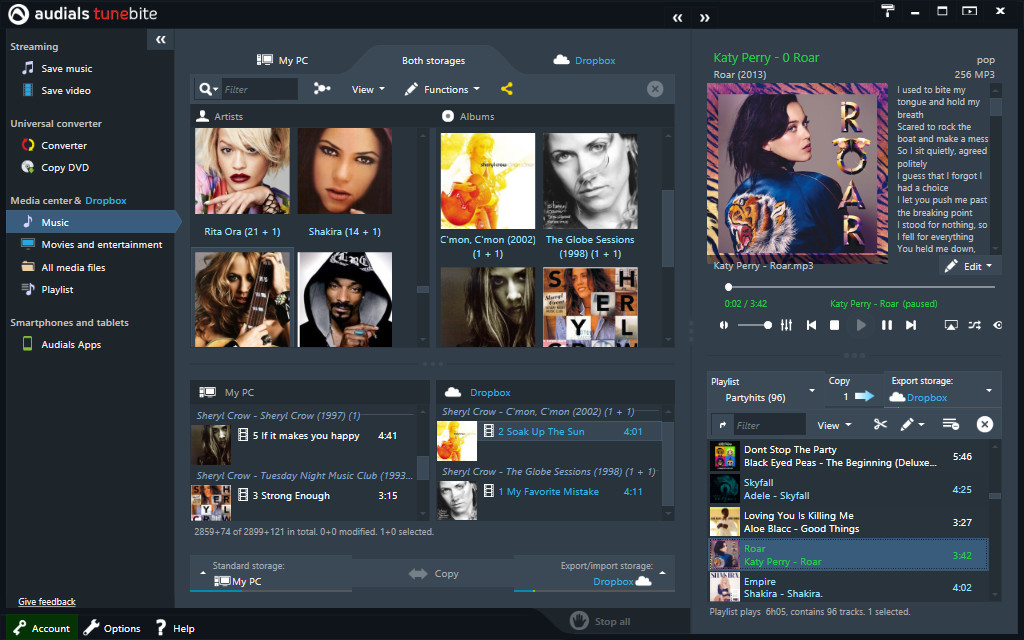This screenshot has height=640, width=1024.
Task: Mute the player volume
Action: pyautogui.click(x=723, y=325)
